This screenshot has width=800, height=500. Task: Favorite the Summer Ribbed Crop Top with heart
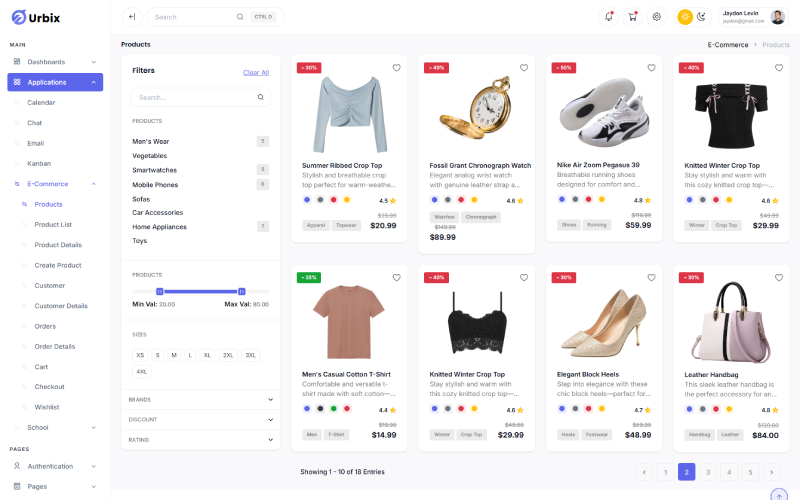coord(396,68)
